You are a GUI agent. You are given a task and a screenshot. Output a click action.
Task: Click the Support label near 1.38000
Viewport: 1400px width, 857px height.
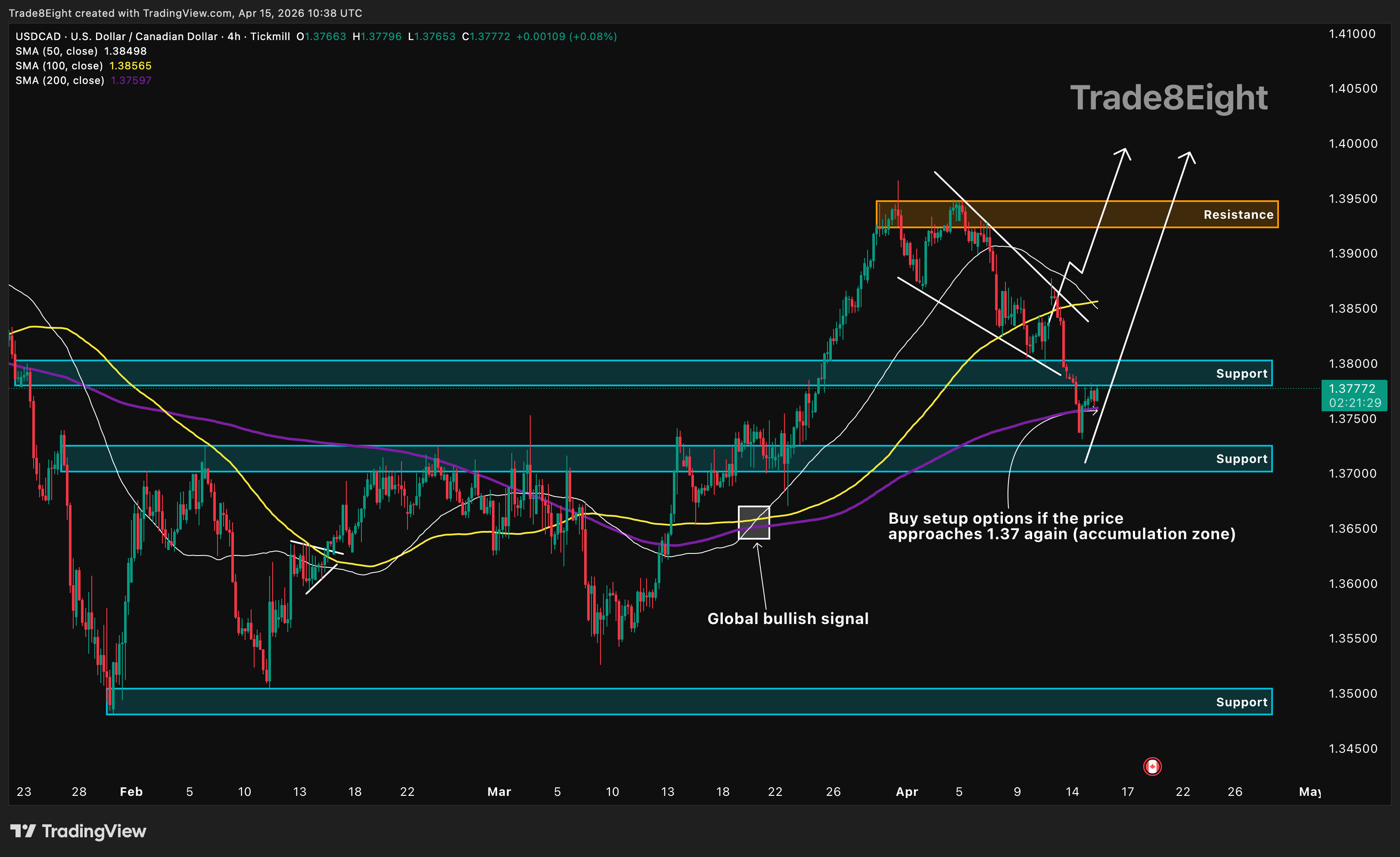(x=1241, y=374)
